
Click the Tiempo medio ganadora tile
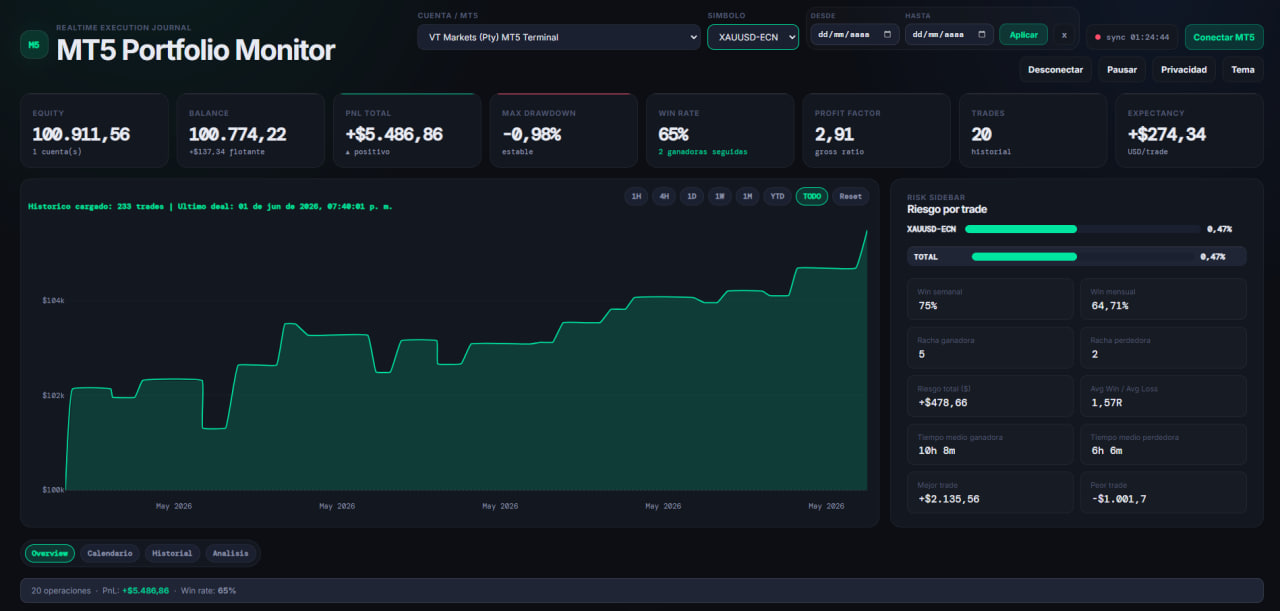click(990, 444)
